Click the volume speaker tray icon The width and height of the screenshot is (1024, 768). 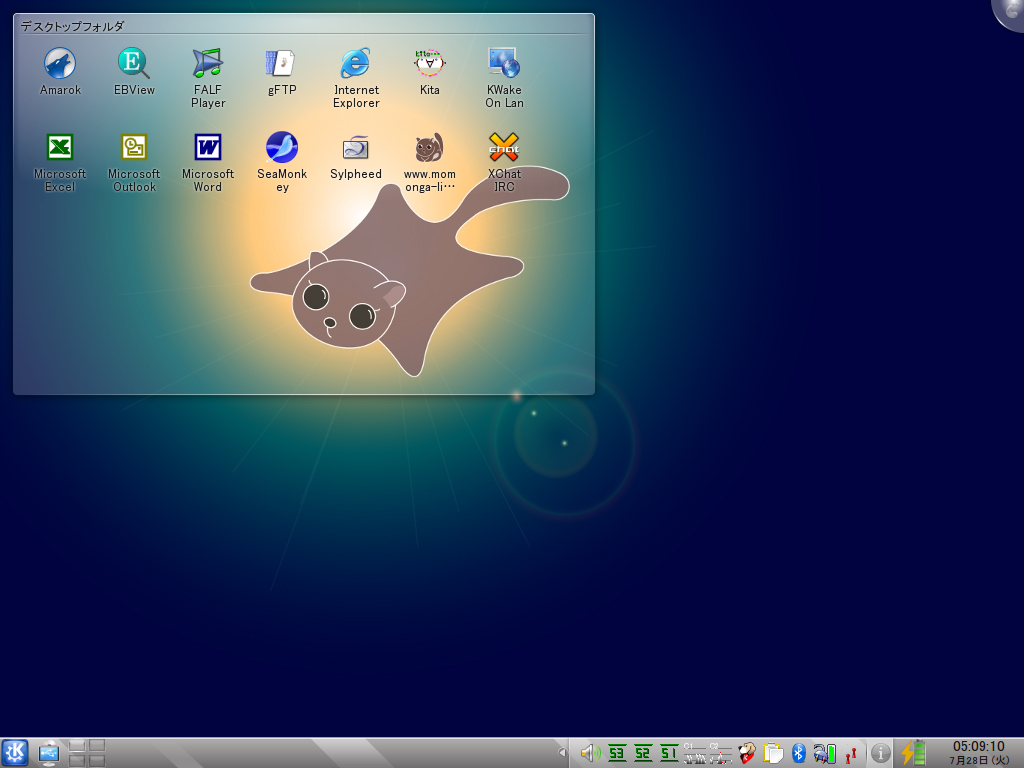[x=590, y=754]
